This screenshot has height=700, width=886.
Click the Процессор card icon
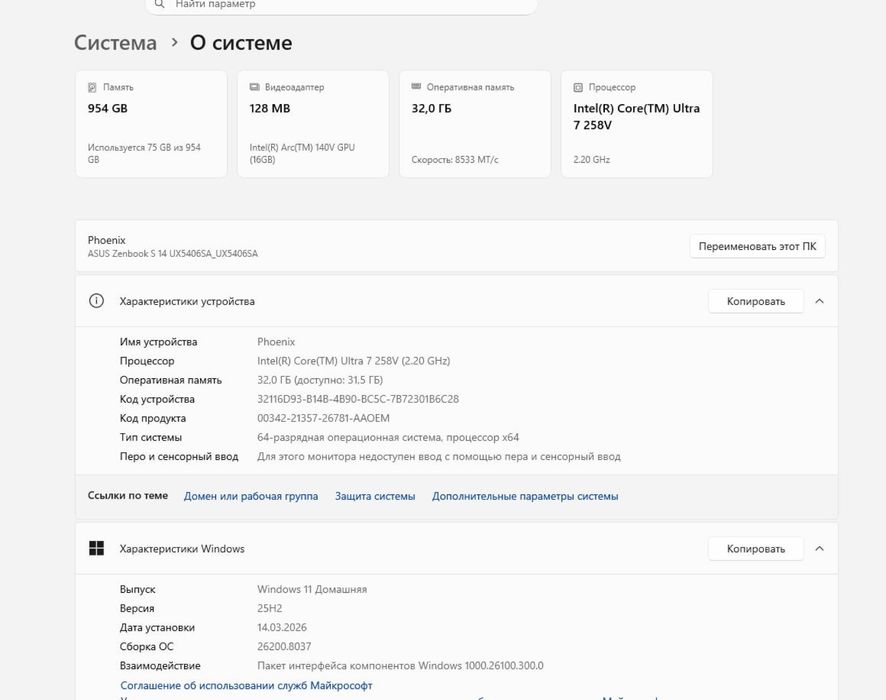[578, 87]
